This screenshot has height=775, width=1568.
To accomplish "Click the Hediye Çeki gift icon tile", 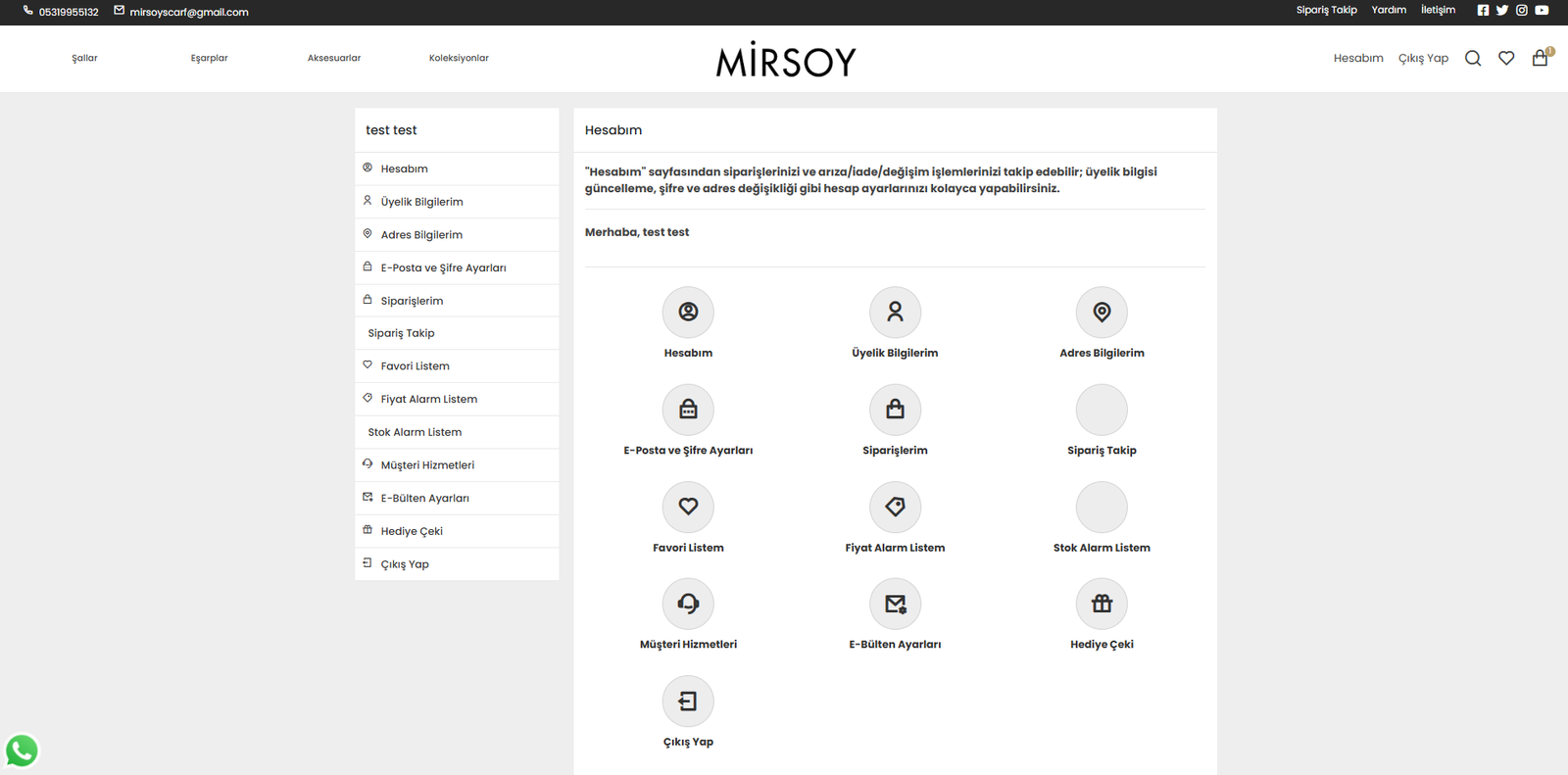I will point(1102,605).
